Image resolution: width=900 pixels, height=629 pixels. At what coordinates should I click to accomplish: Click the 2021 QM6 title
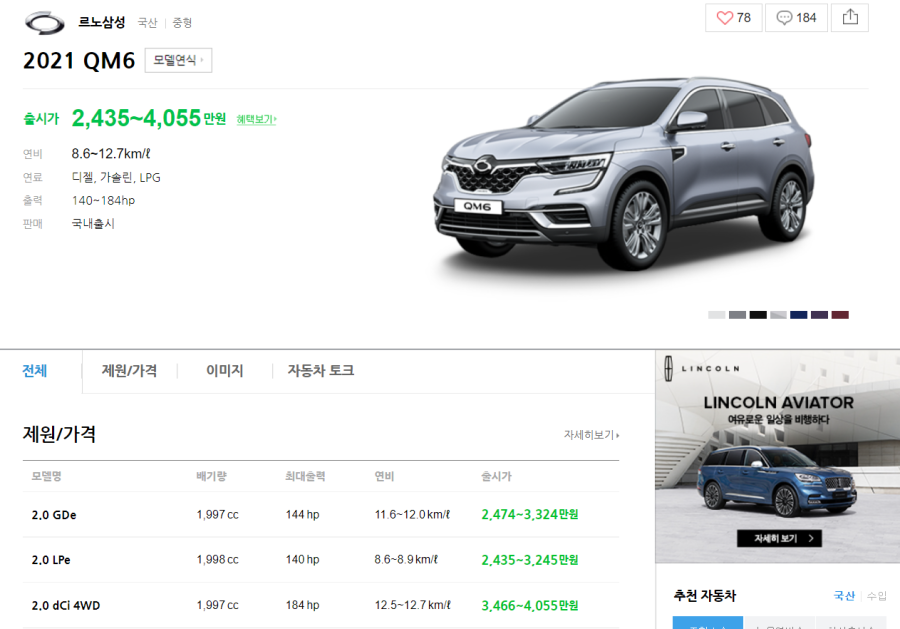click(x=79, y=61)
